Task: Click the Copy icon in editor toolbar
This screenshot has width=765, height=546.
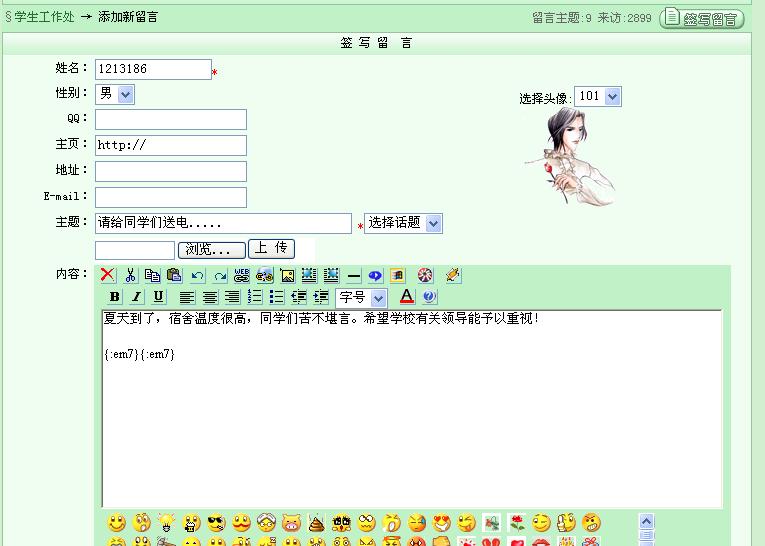Action: pos(152,275)
